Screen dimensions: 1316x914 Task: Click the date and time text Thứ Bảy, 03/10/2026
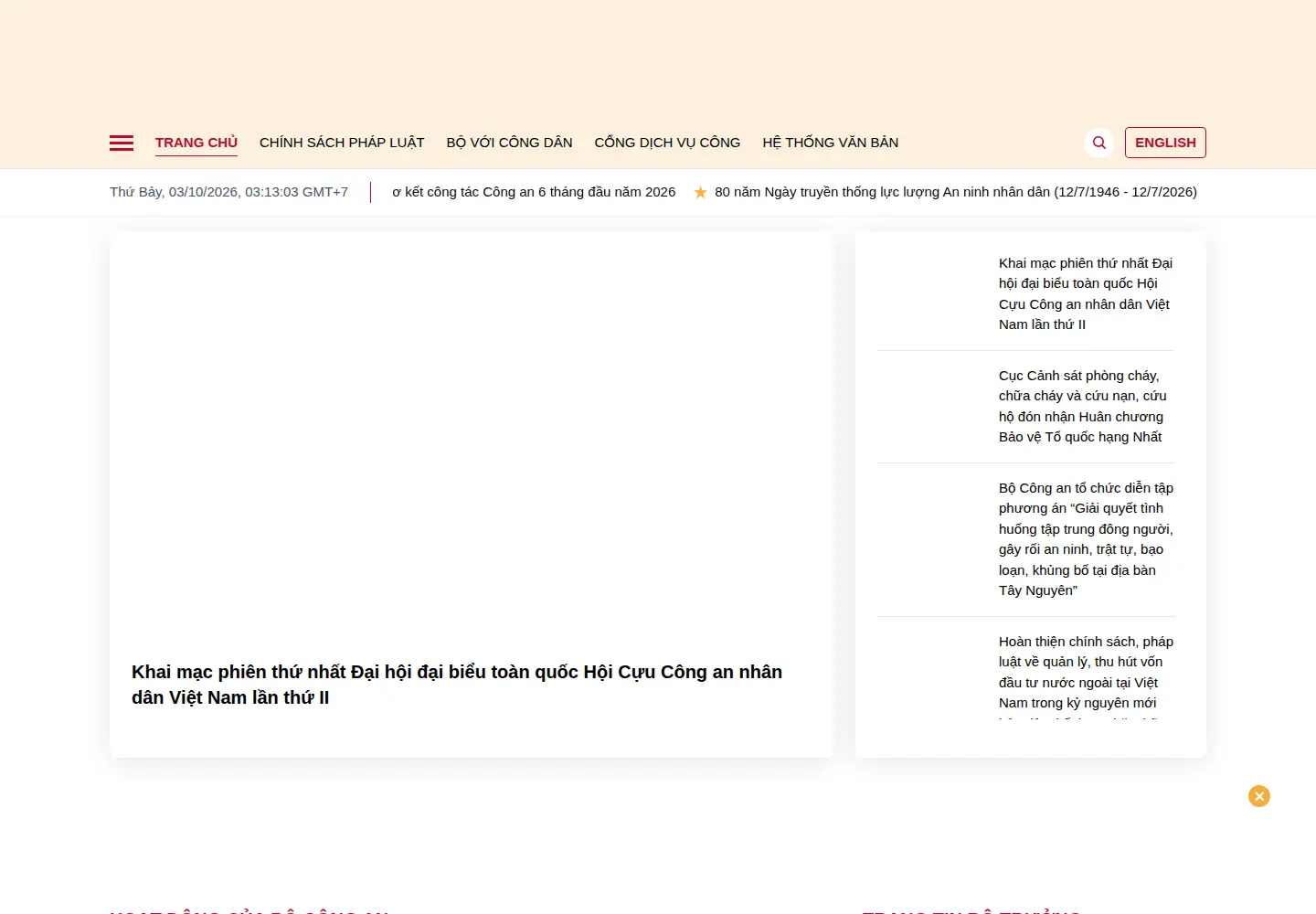[x=229, y=192]
